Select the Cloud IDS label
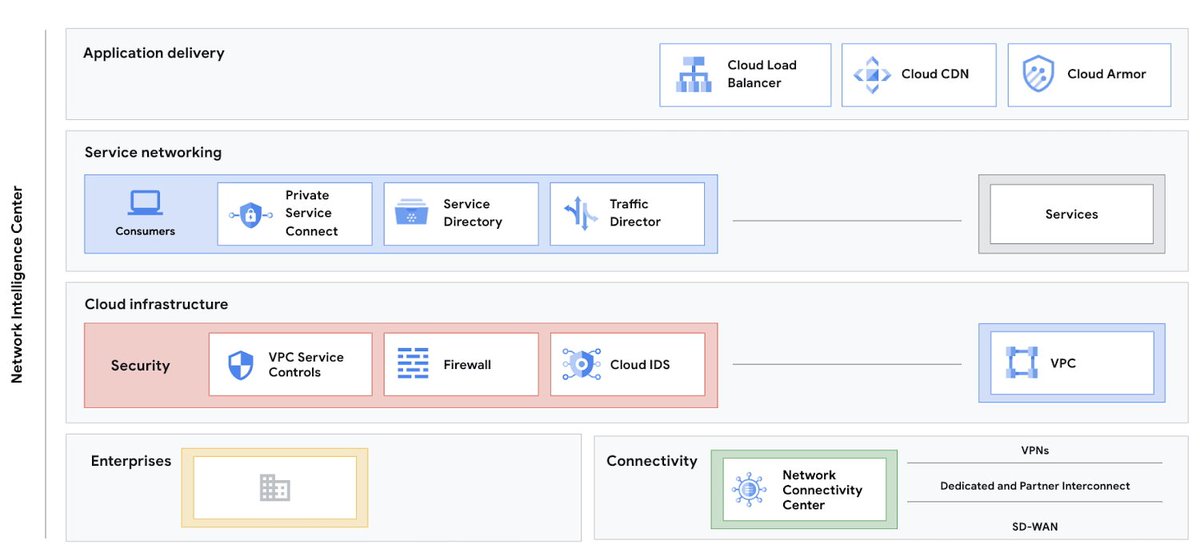This screenshot has height=553, width=1200. (640, 365)
